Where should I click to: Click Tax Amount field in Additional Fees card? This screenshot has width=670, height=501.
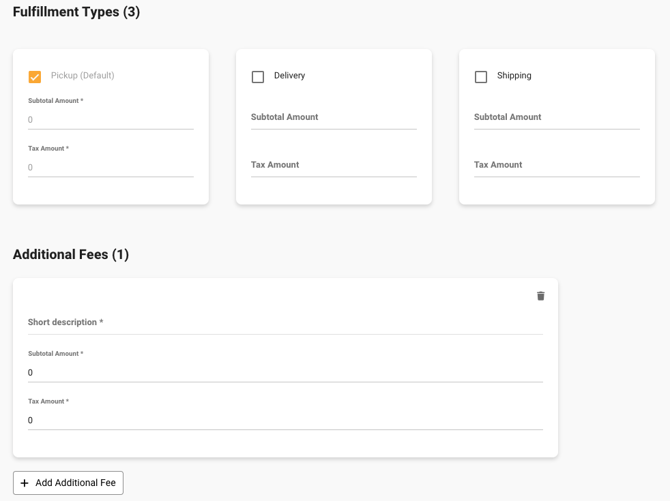click(285, 420)
